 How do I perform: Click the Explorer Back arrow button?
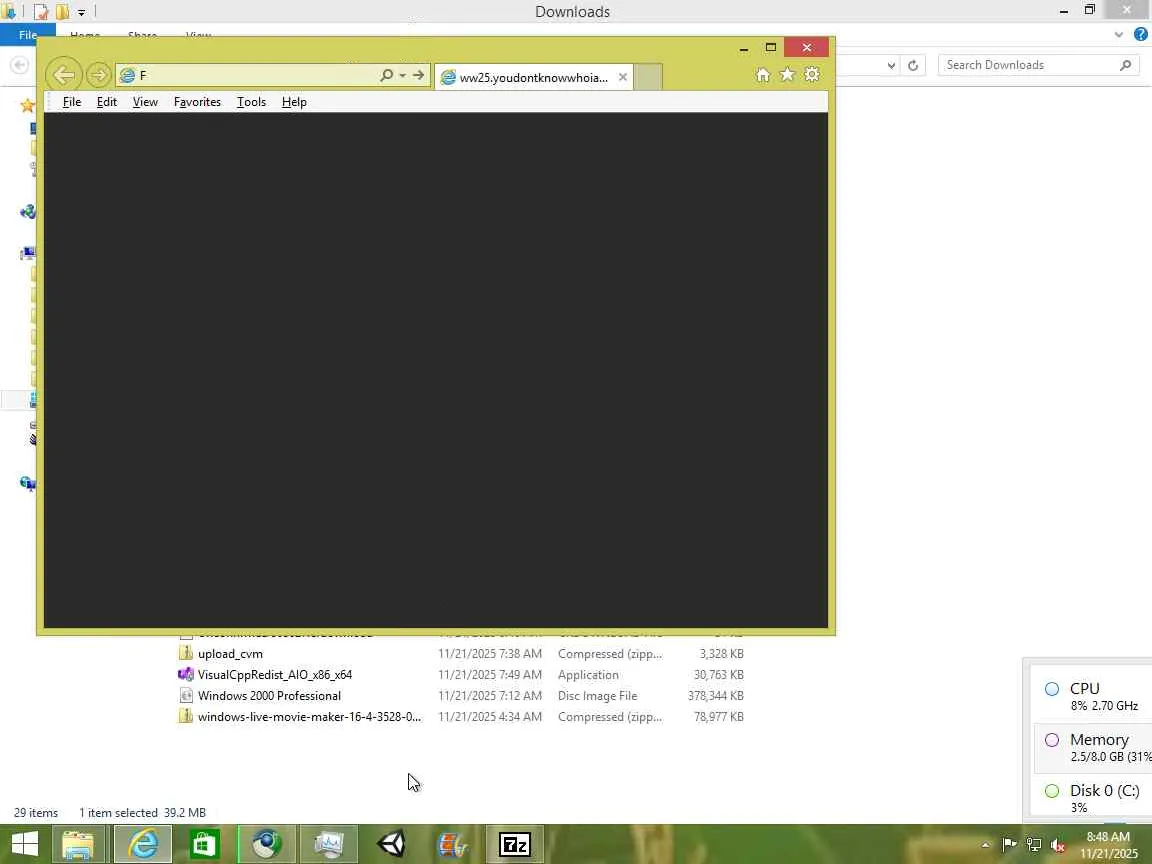(x=20, y=65)
